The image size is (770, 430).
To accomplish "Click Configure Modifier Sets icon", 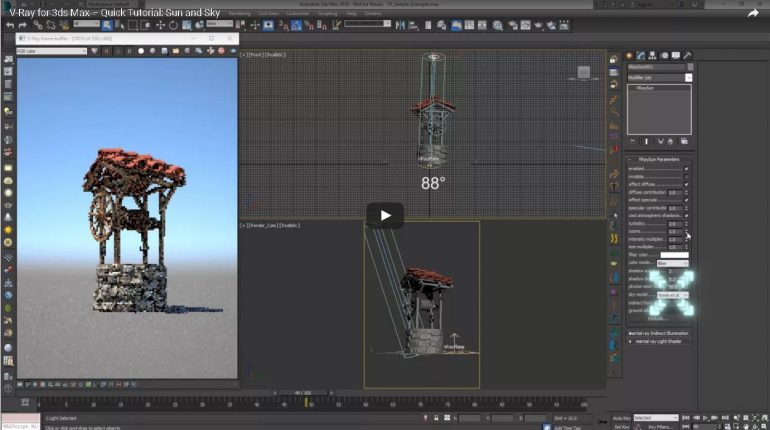I will click(x=684, y=141).
